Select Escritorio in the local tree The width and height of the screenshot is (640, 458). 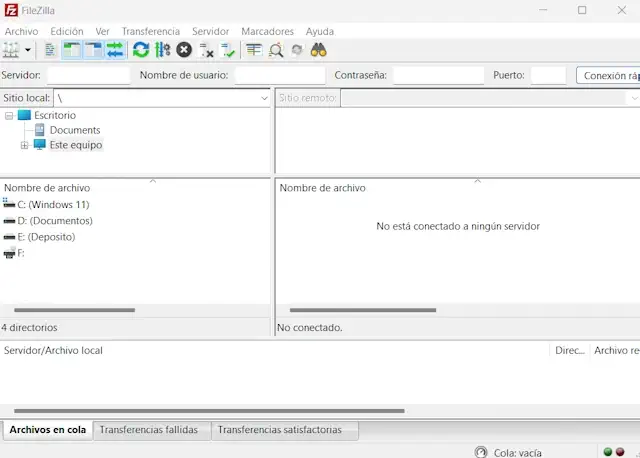pyautogui.click(x=55, y=116)
